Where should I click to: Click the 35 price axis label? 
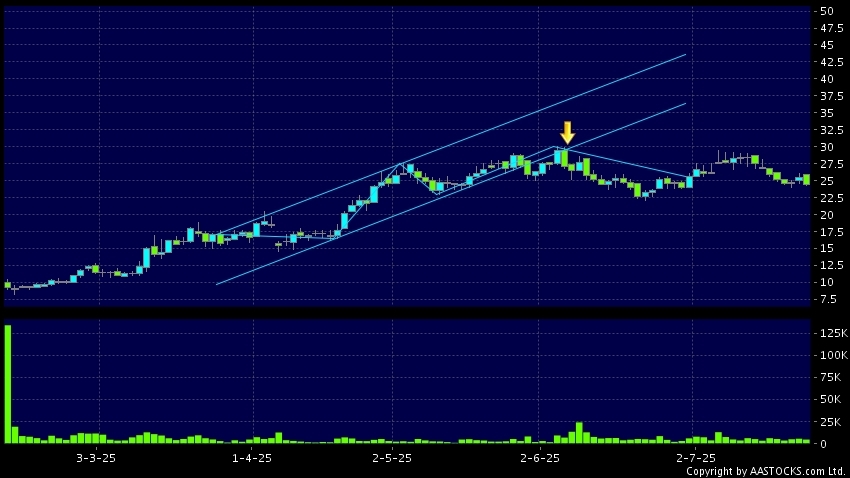(827, 113)
